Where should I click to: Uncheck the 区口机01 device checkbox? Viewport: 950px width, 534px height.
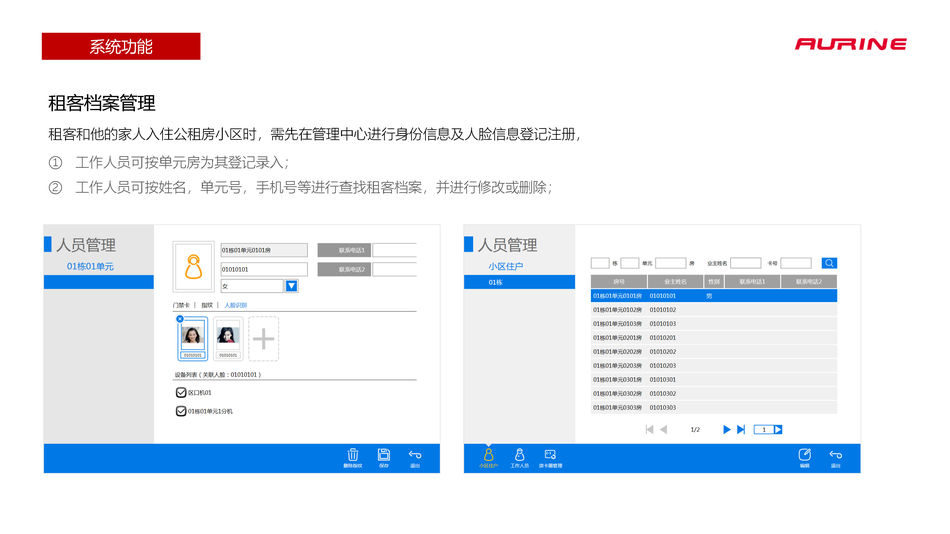click(x=181, y=393)
